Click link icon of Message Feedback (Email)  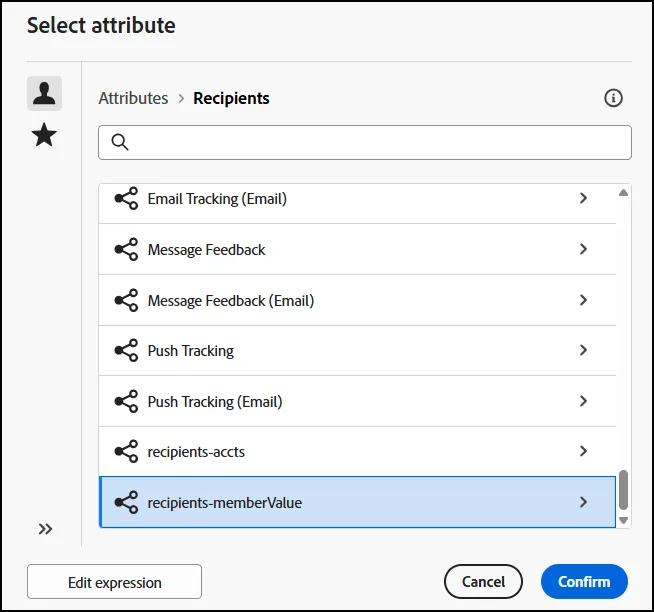pos(126,300)
